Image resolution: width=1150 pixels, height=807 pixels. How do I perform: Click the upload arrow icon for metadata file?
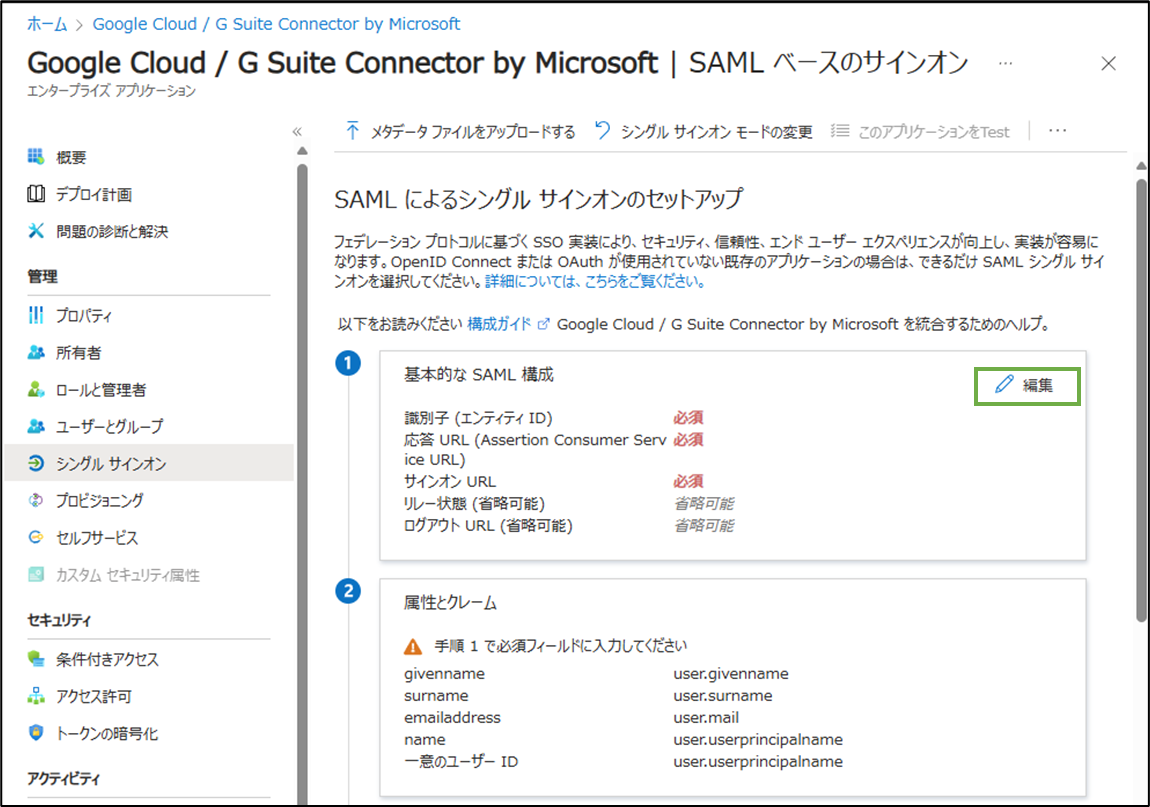click(353, 131)
